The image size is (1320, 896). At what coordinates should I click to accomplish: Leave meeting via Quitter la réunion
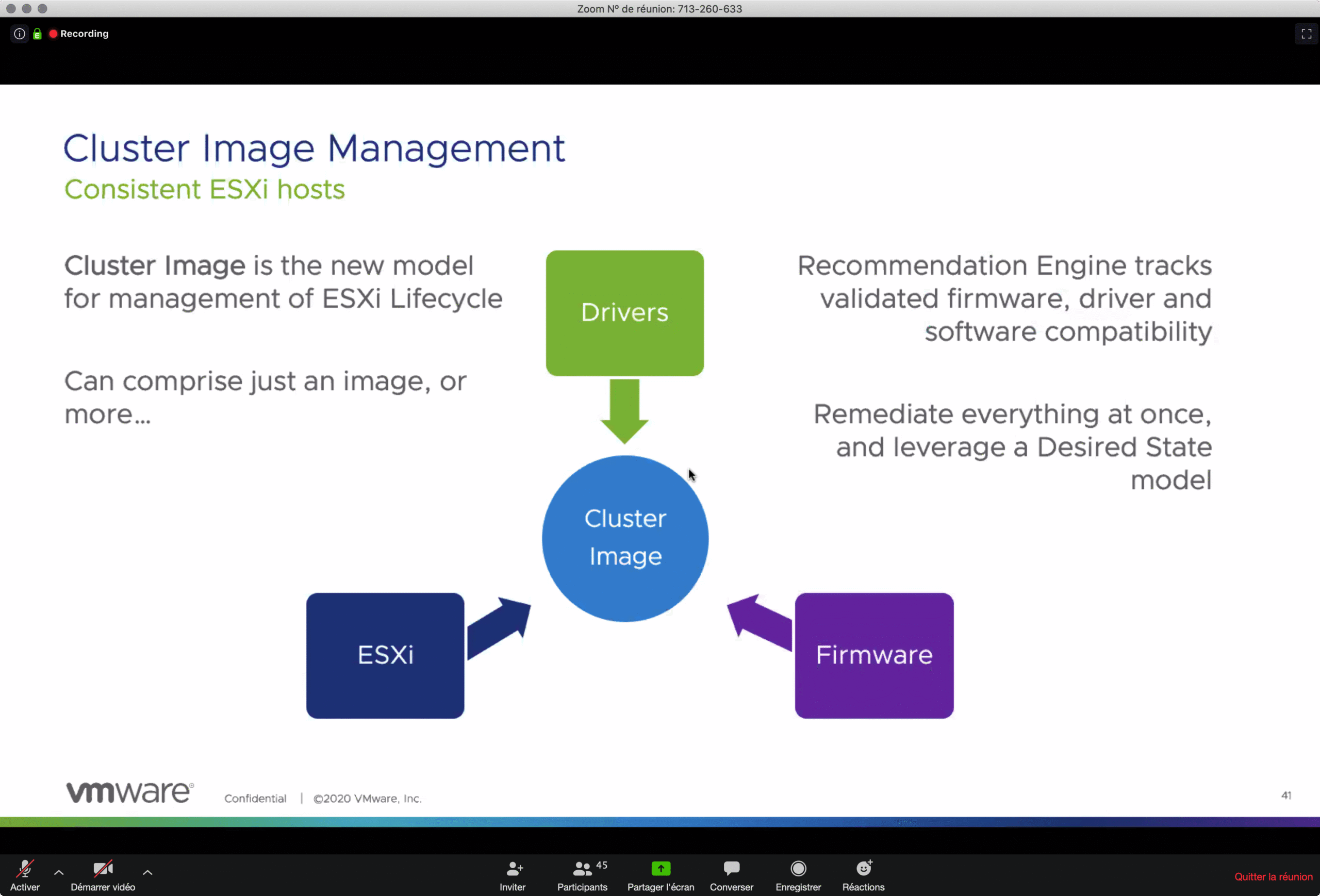click(1273, 877)
